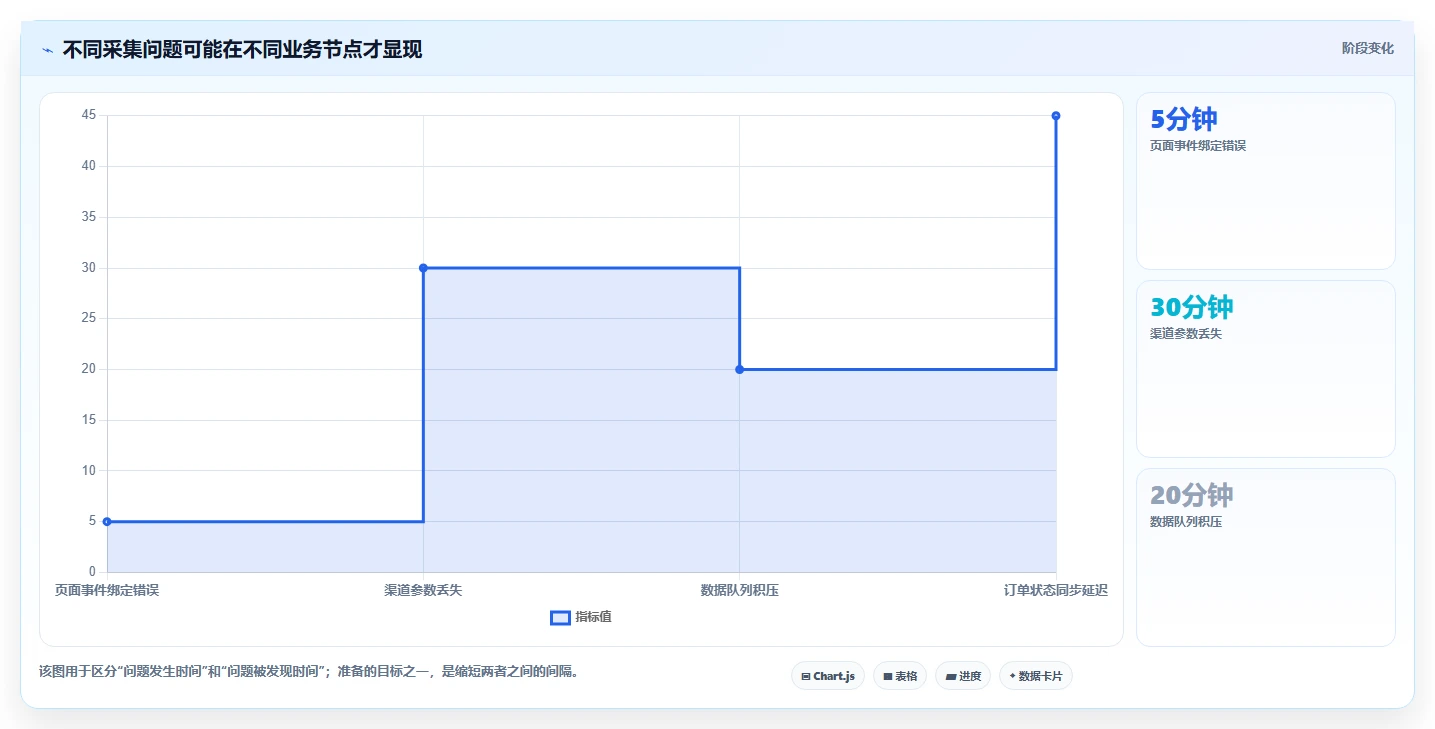Select the 进度 tag pill
This screenshot has height=729, width=1435.
click(963, 676)
